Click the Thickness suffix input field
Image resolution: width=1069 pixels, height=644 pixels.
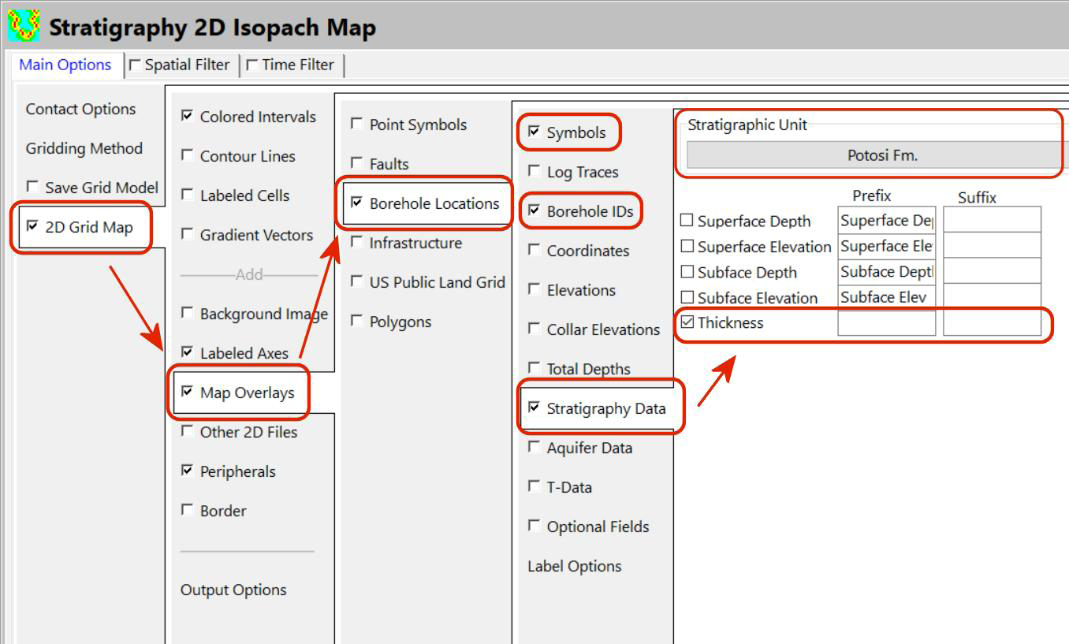(x=991, y=323)
